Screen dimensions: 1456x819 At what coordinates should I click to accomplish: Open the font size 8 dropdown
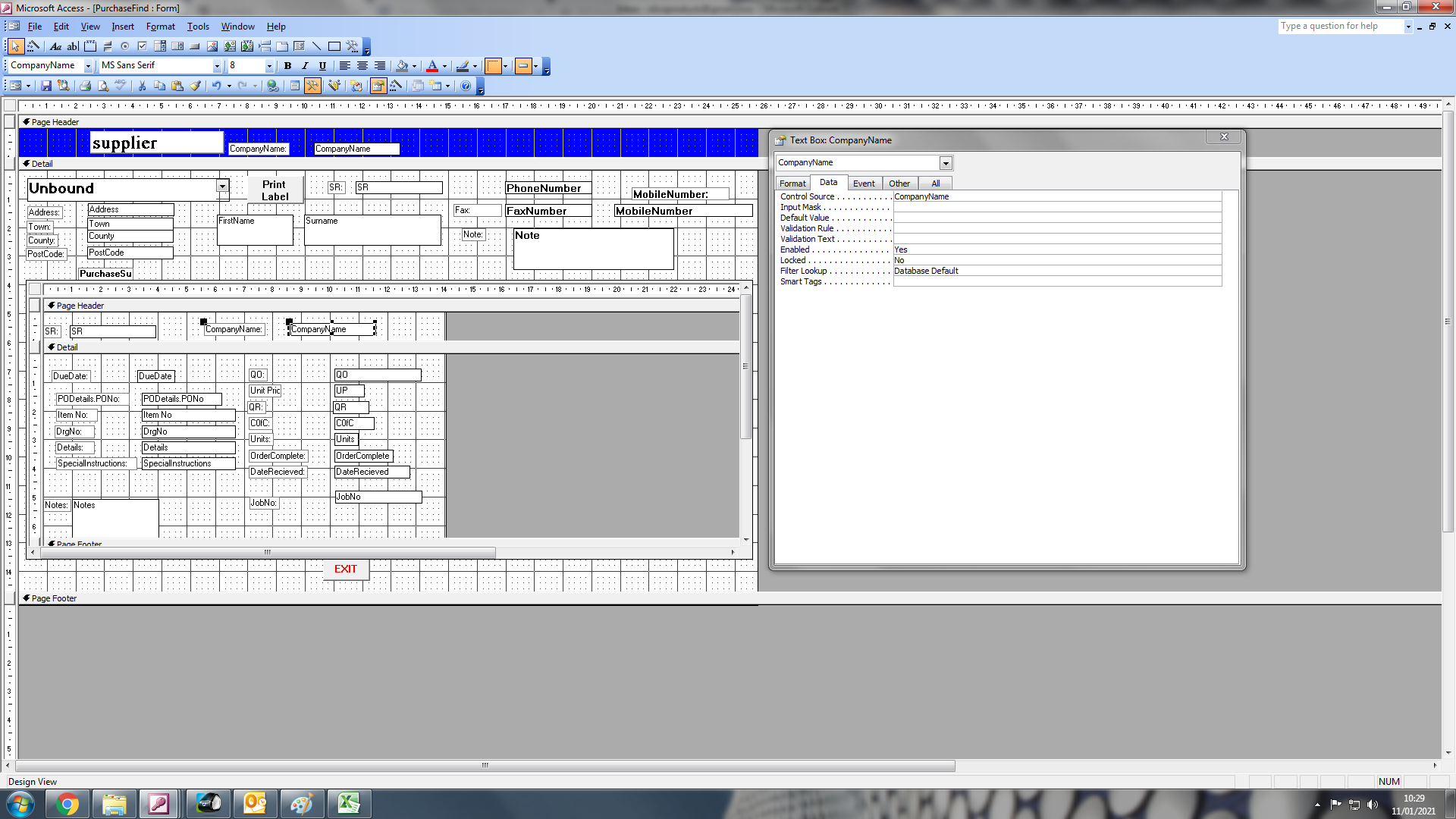point(268,66)
